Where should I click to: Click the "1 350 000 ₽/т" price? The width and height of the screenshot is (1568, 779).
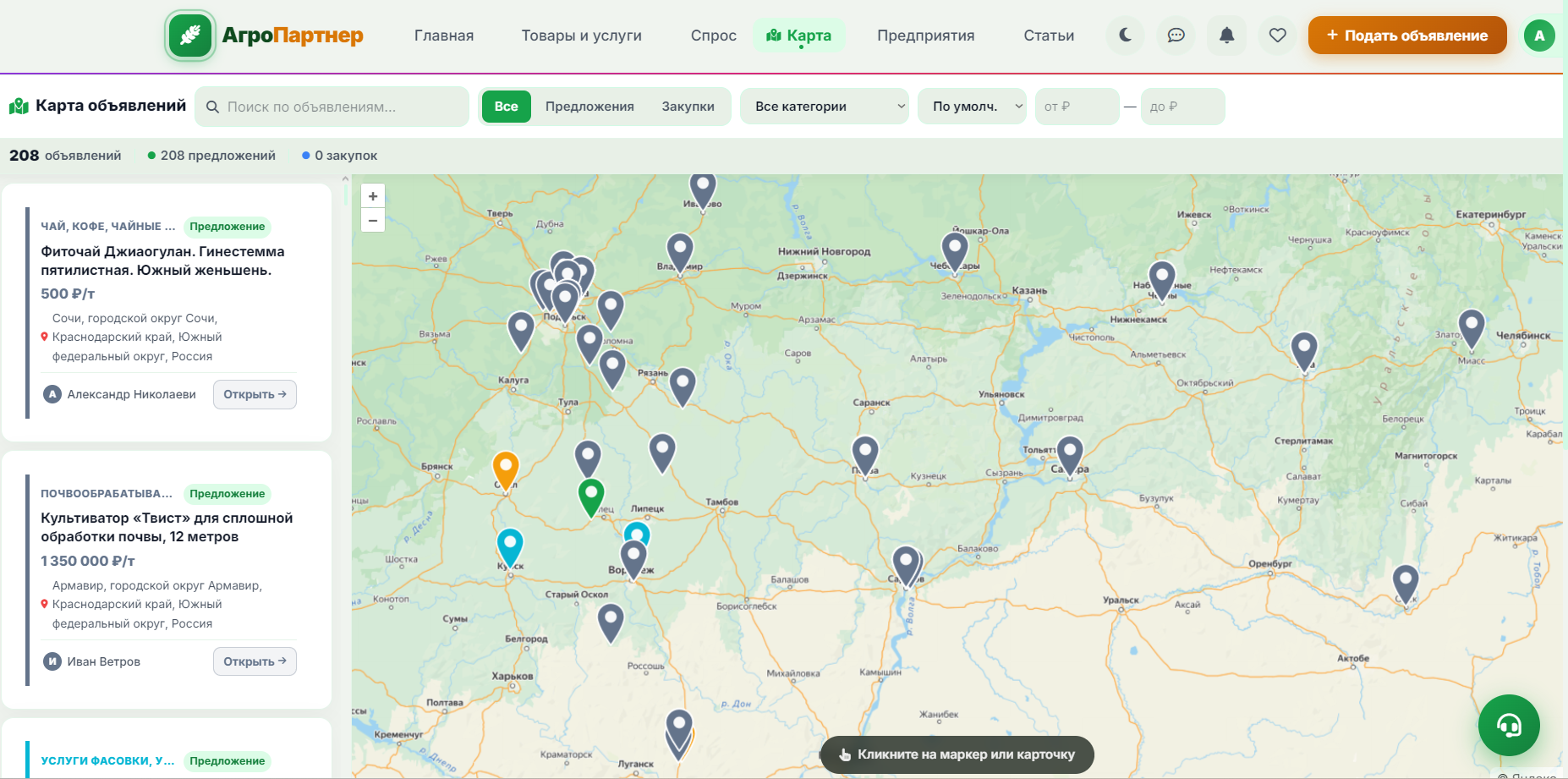coord(88,561)
